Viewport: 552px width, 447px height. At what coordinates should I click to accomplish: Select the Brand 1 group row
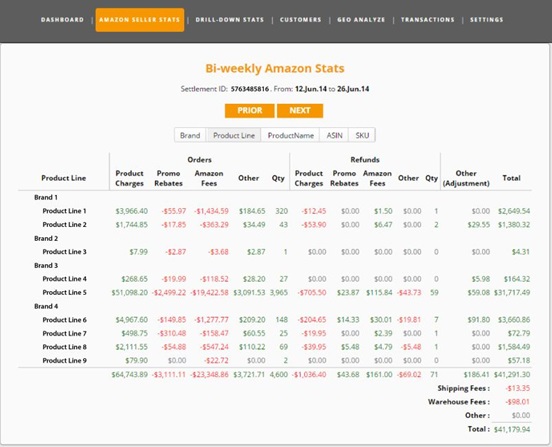click(x=46, y=197)
